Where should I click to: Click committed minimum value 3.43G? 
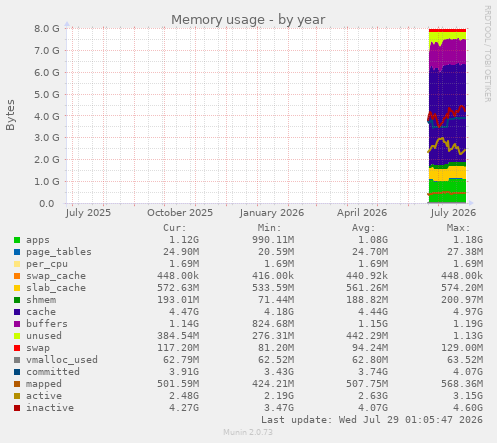279,372
